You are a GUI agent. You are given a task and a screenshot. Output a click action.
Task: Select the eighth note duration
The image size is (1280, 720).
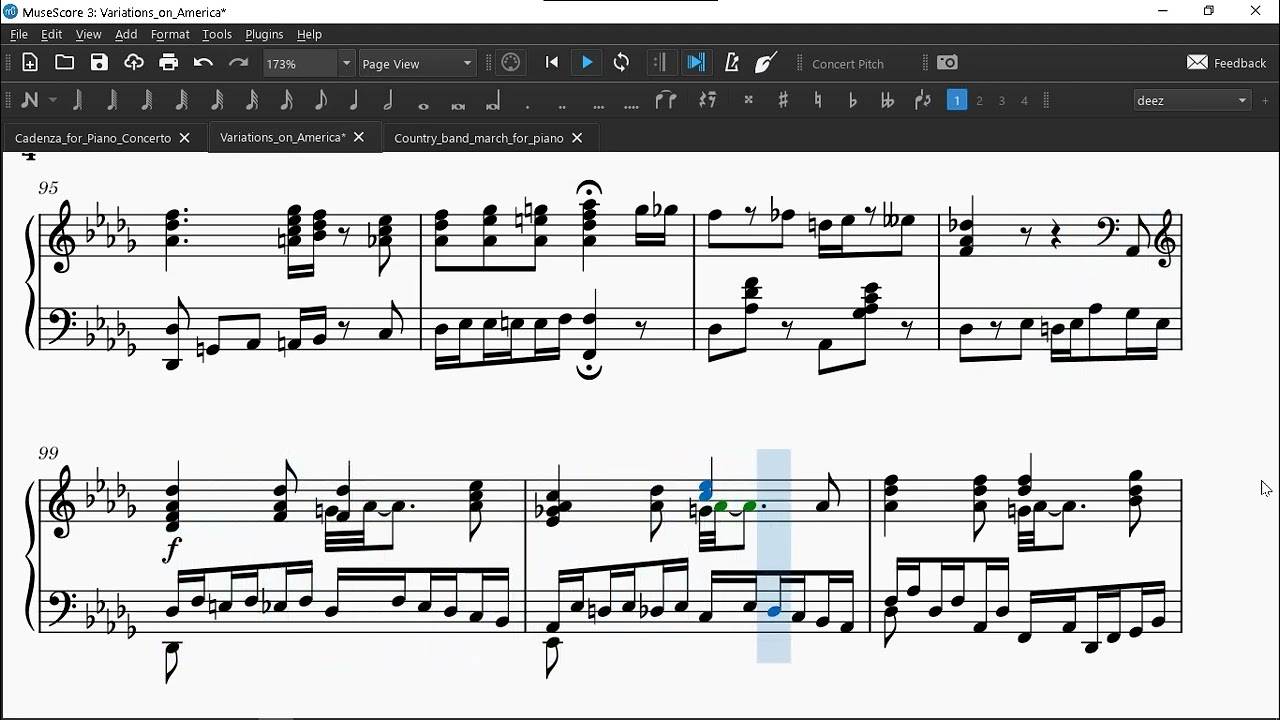click(320, 100)
